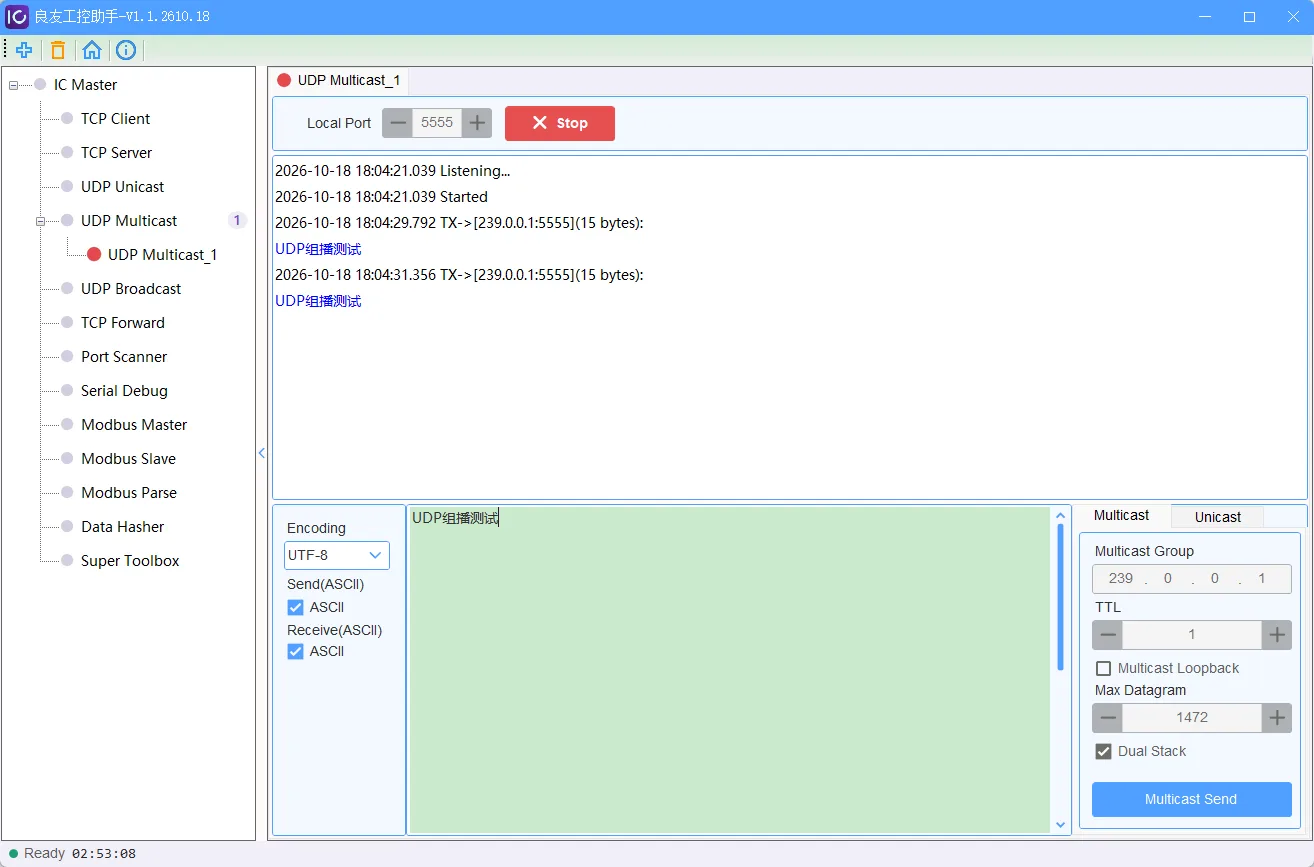Image resolution: width=1314 pixels, height=867 pixels.
Task: Click the Local Port 5555 field
Action: pyautogui.click(x=437, y=123)
